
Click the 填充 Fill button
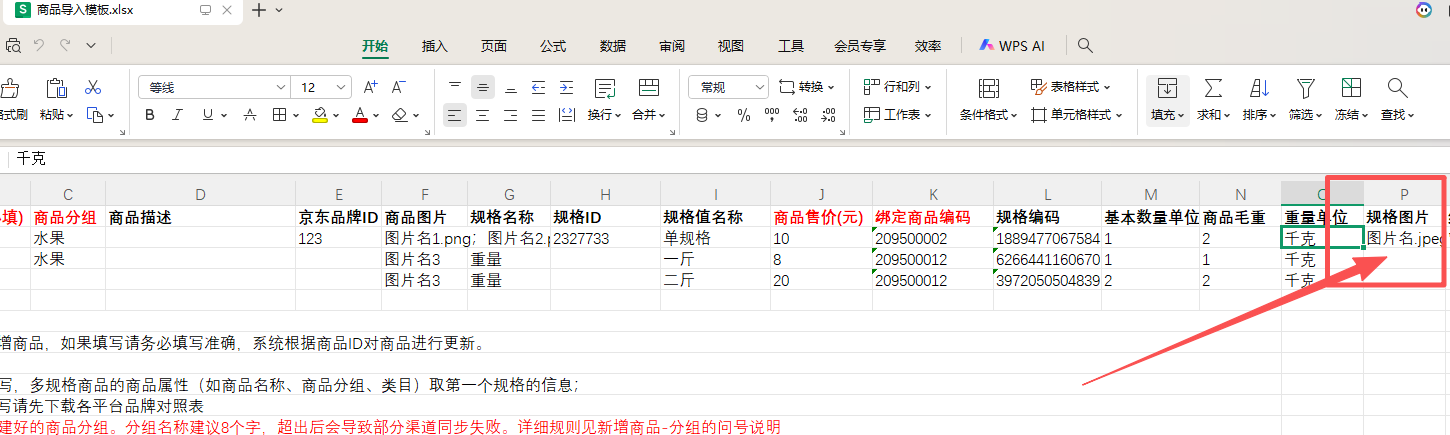[x=1167, y=99]
